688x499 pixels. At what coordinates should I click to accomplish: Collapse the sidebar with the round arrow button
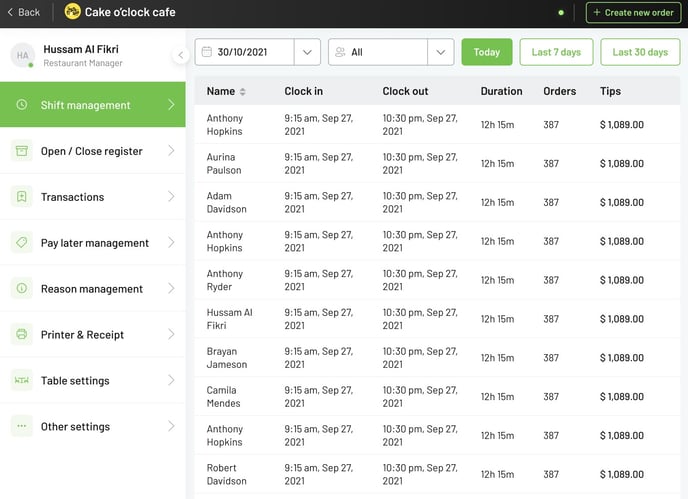(x=180, y=55)
